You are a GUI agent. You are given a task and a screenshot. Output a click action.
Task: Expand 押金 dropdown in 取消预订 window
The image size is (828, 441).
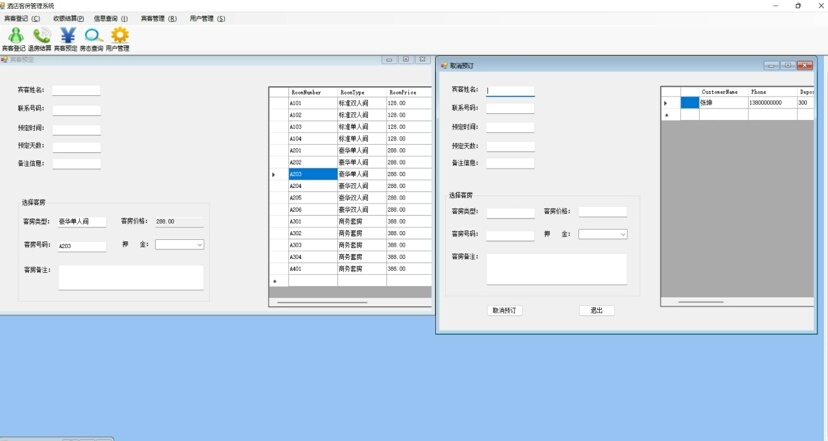(x=623, y=234)
